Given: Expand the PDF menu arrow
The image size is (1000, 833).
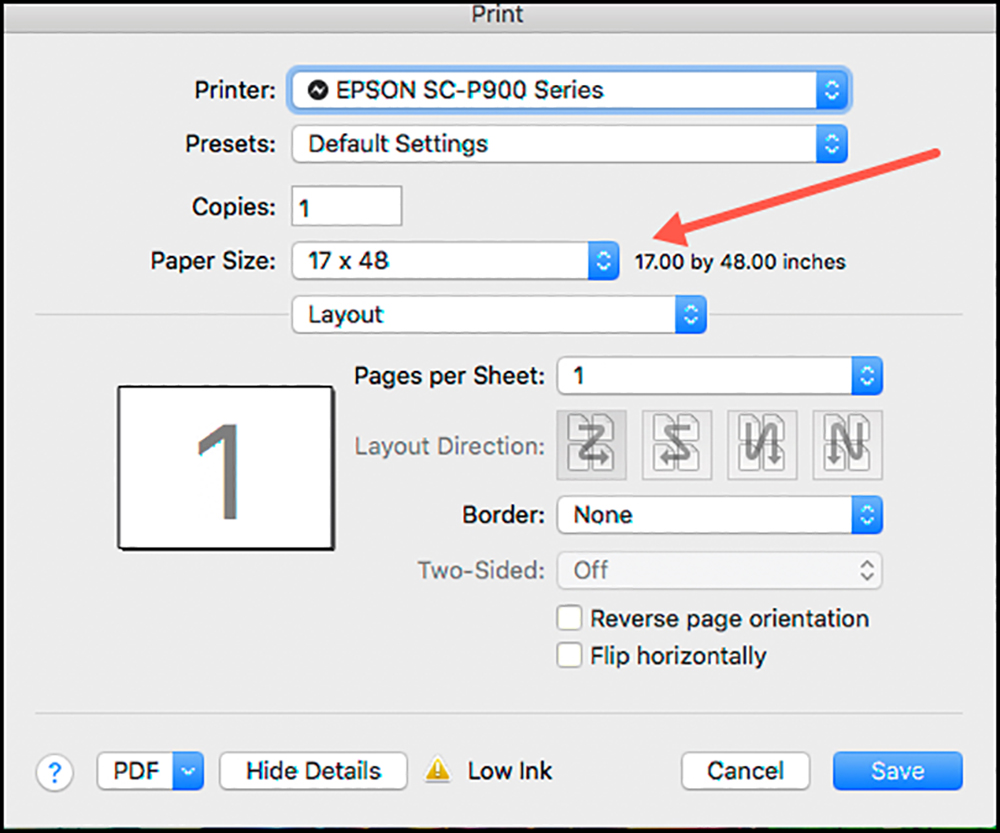Looking at the screenshot, I should click(x=188, y=770).
